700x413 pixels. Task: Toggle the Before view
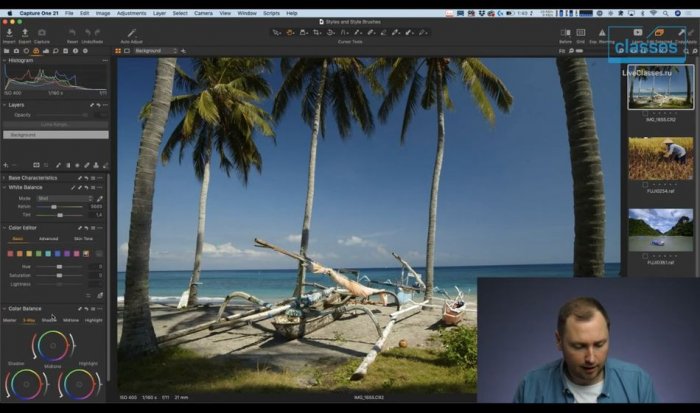tap(565, 33)
